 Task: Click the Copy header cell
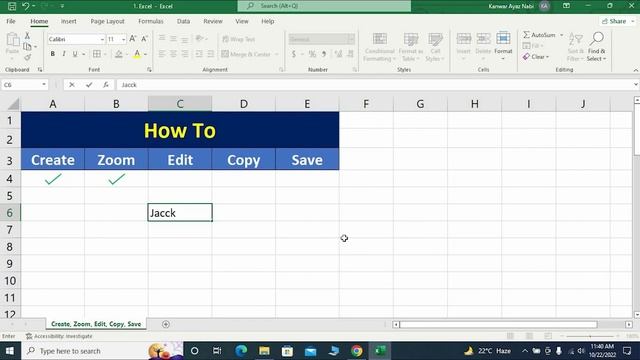[x=244, y=160]
